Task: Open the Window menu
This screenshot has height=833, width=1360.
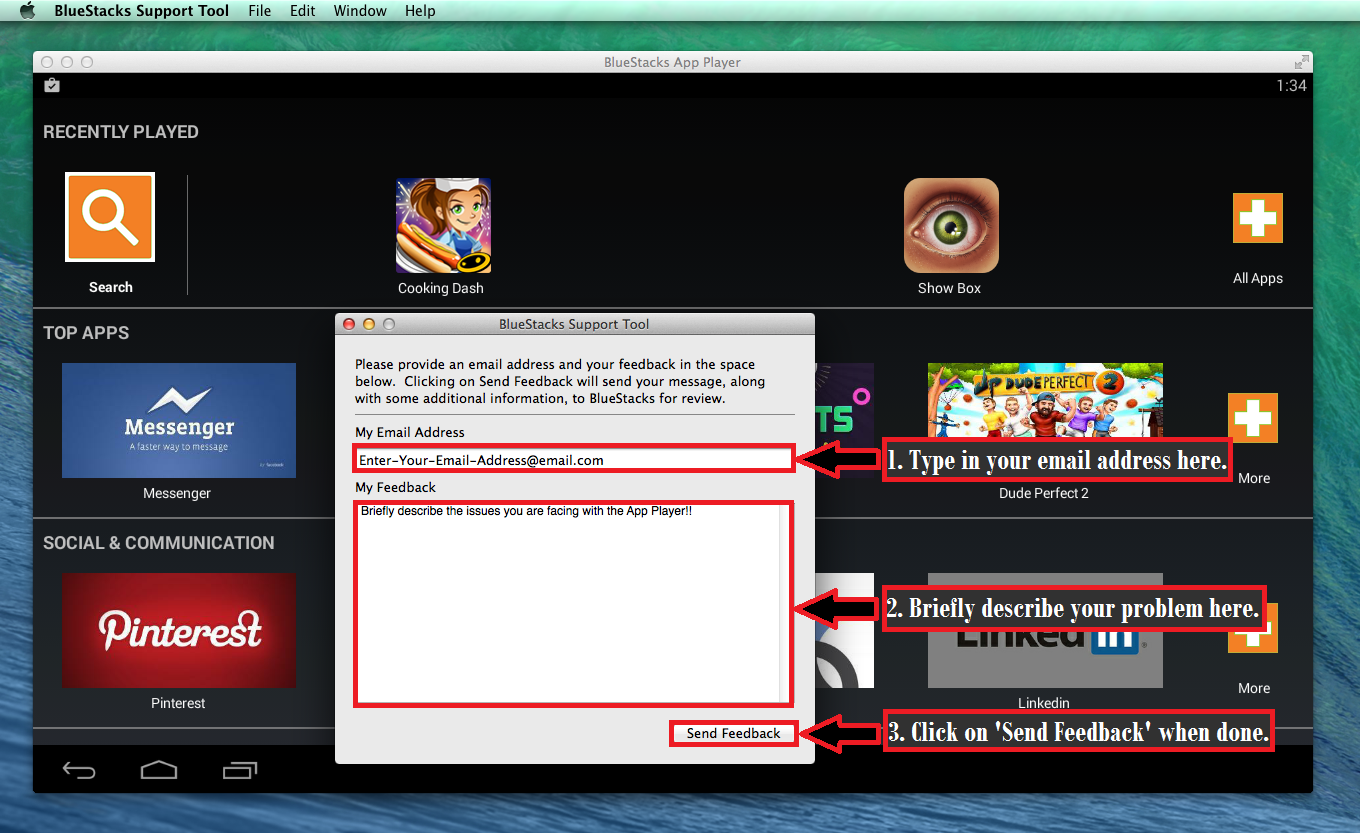Action: pyautogui.click(x=360, y=11)
